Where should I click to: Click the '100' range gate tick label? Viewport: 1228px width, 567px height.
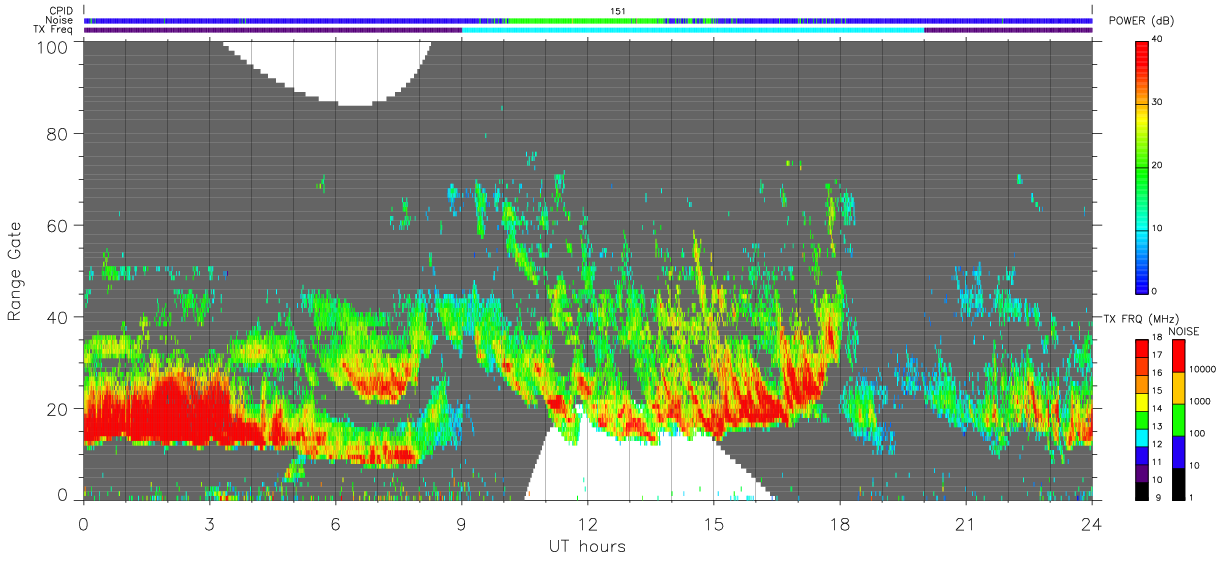50,47
